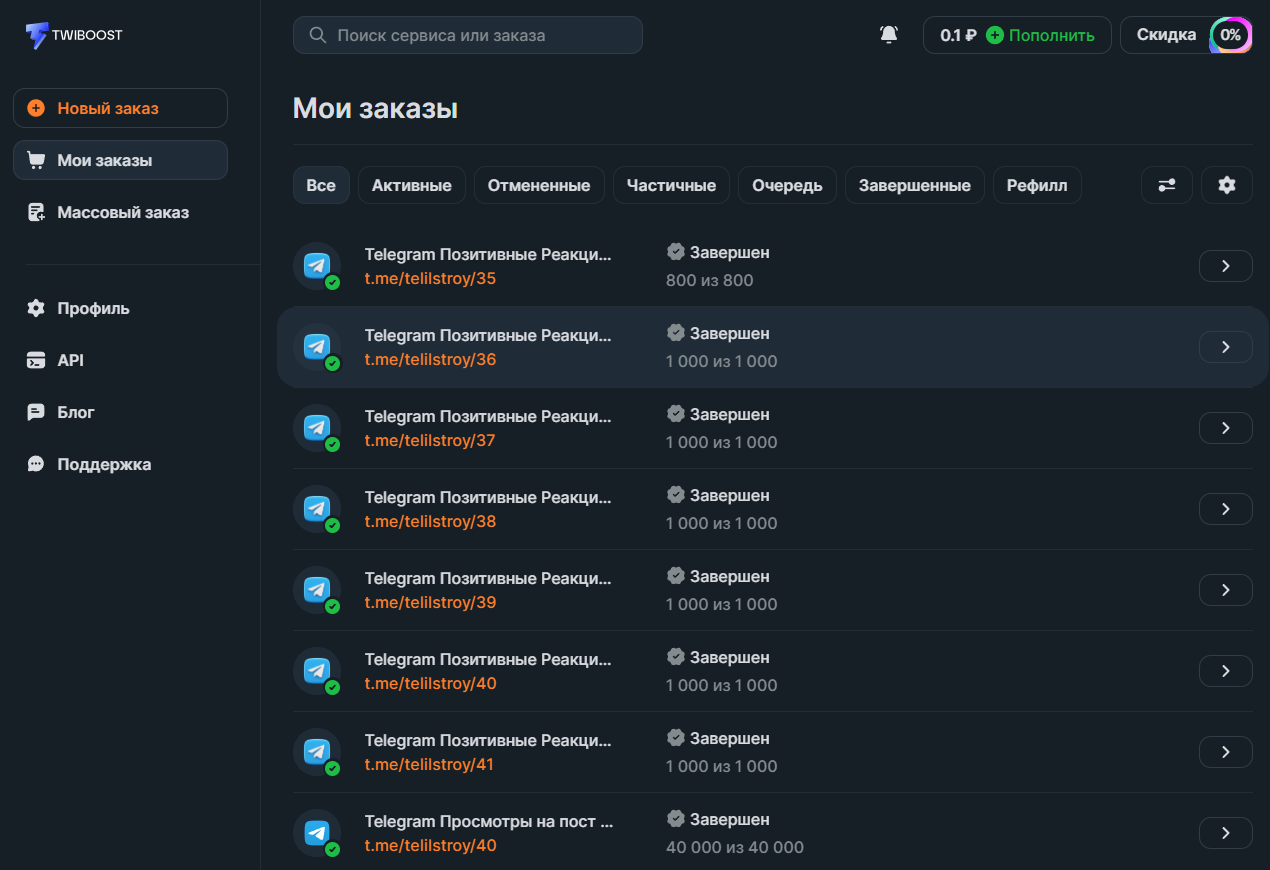This screenshot has width=1270, height=870.
Task: Click Пополнить balance button
Action: [x=1040, y=35]
